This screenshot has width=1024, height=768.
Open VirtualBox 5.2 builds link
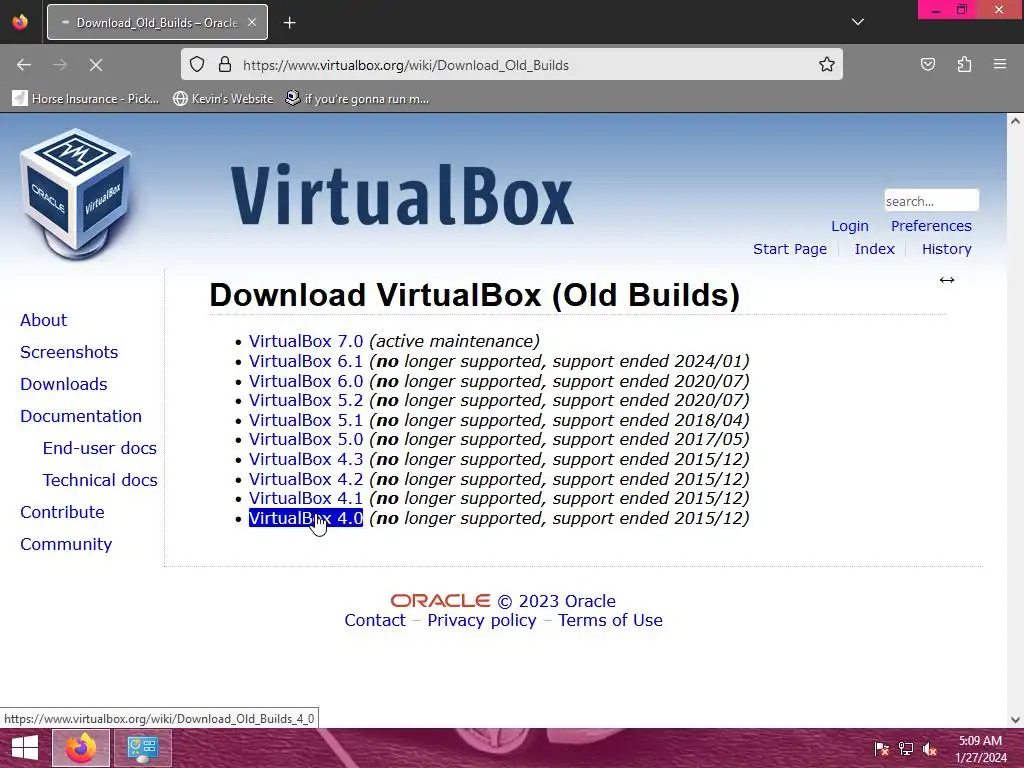click(x=306, y=400)
